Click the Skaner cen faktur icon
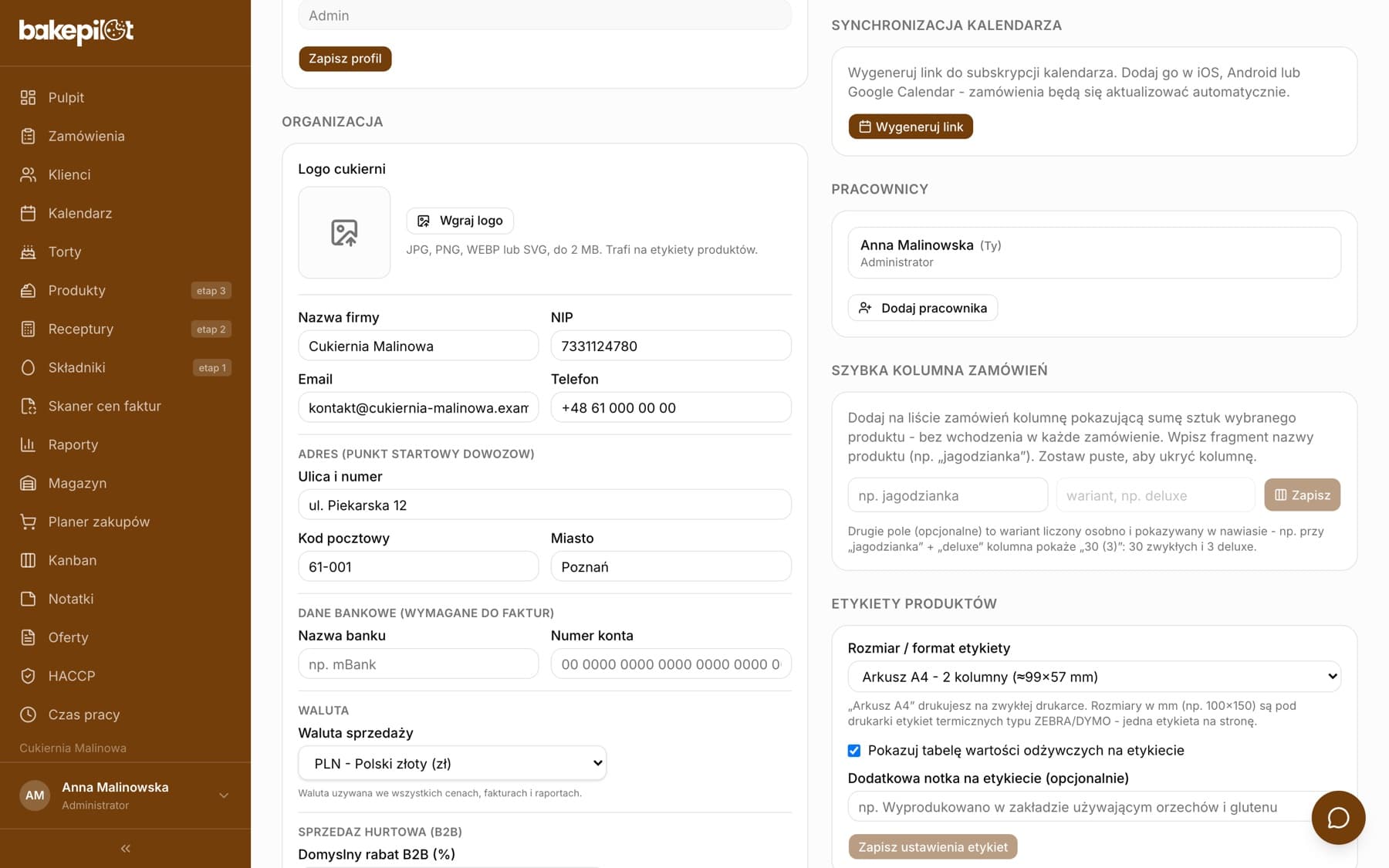This screenshot has height=868, width=1389. coord(28,407)
